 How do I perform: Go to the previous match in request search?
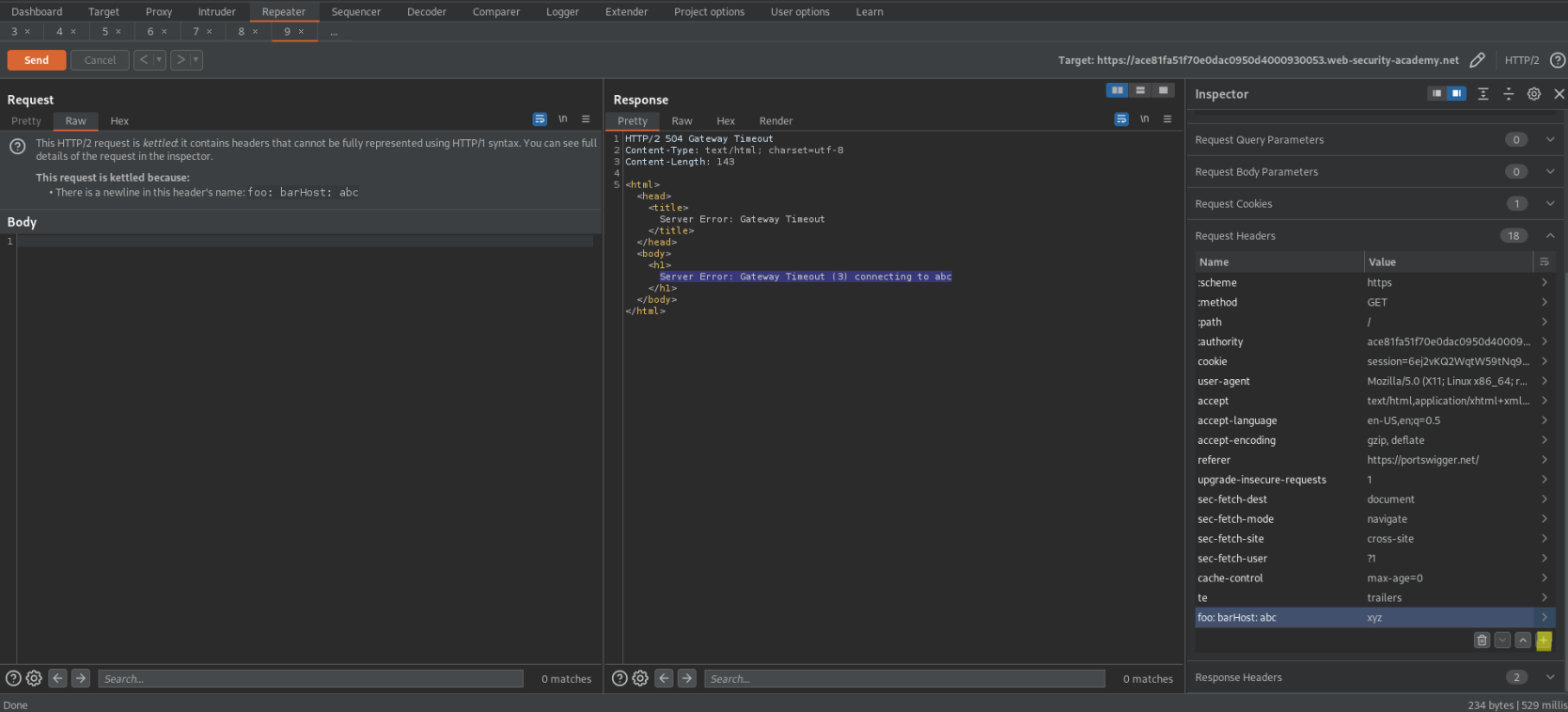58,678
